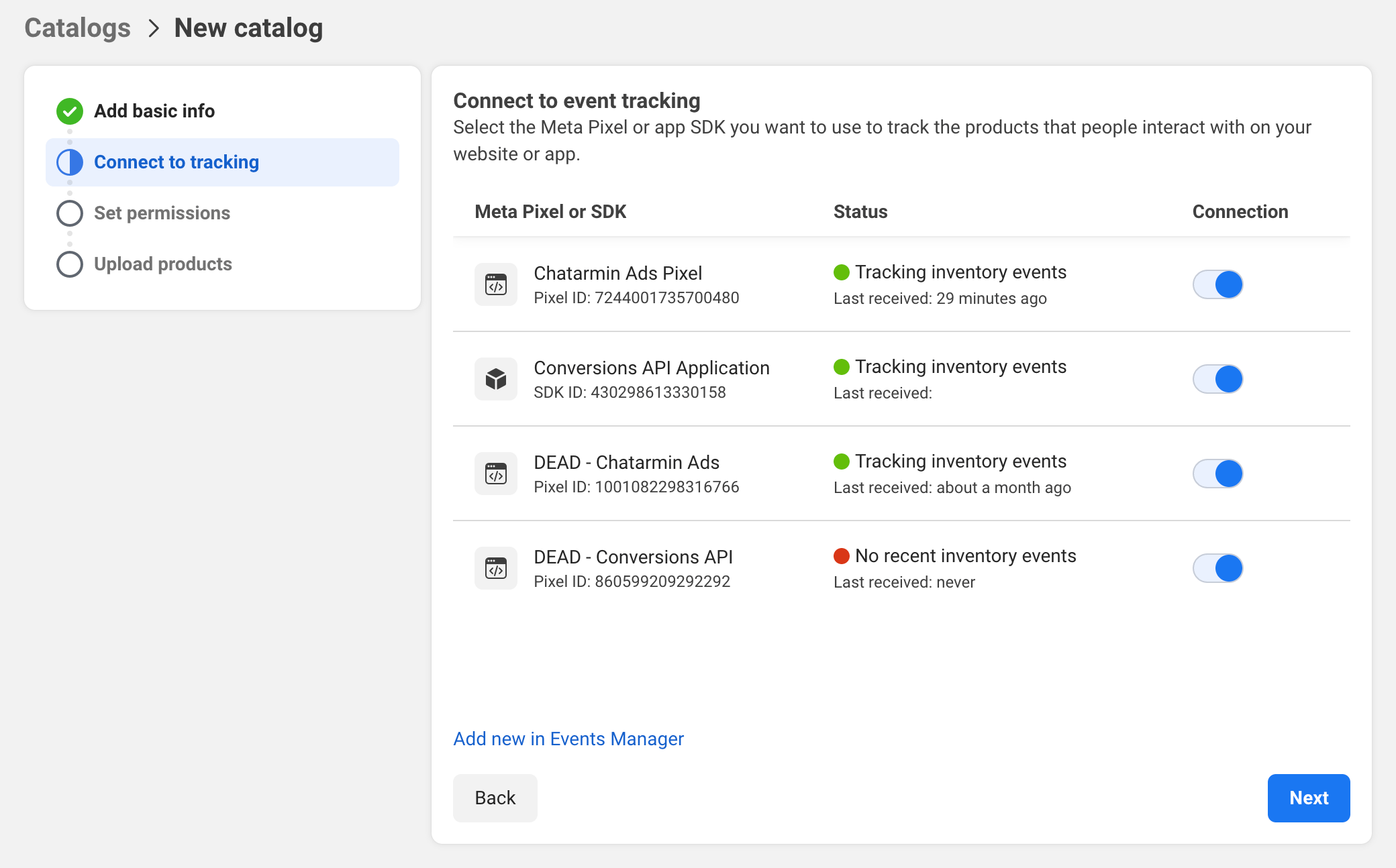This screenshot has width=1396, height=868.
Task: Click Pixel ID 1001082298316766
Action: [x=636, y=487]
